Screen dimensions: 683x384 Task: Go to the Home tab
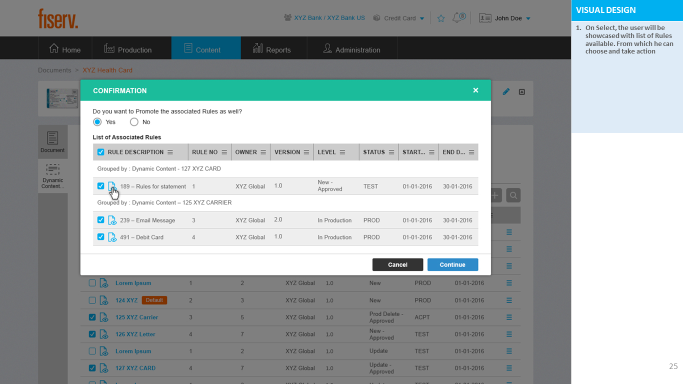click(x=65, y=49)
